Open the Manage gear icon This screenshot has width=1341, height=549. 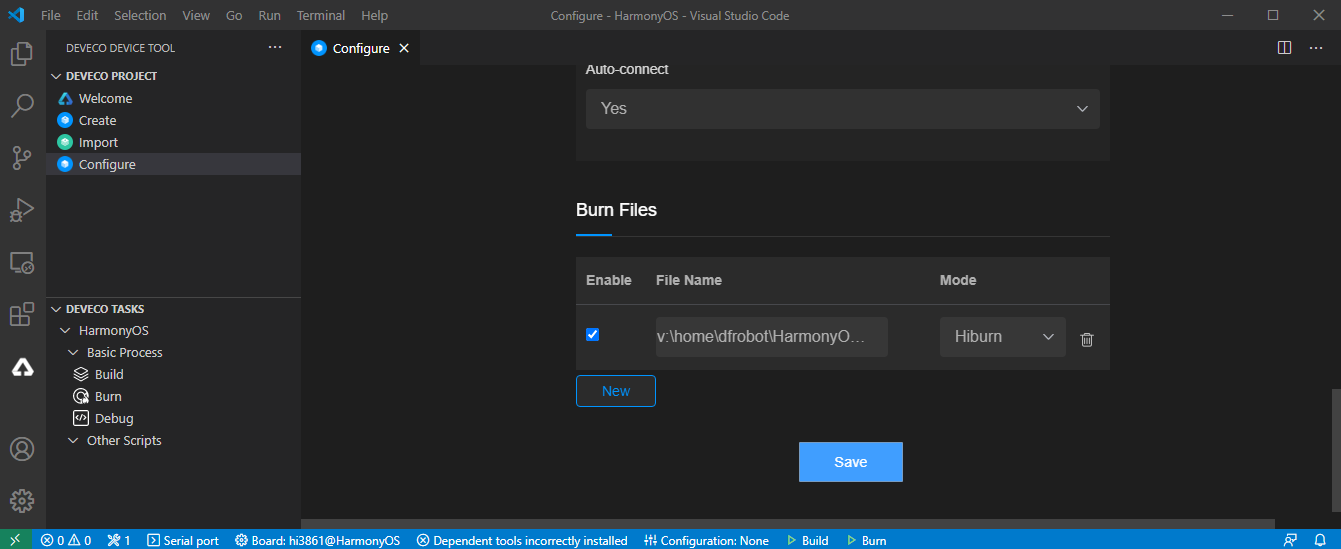[x=22, y=500]
